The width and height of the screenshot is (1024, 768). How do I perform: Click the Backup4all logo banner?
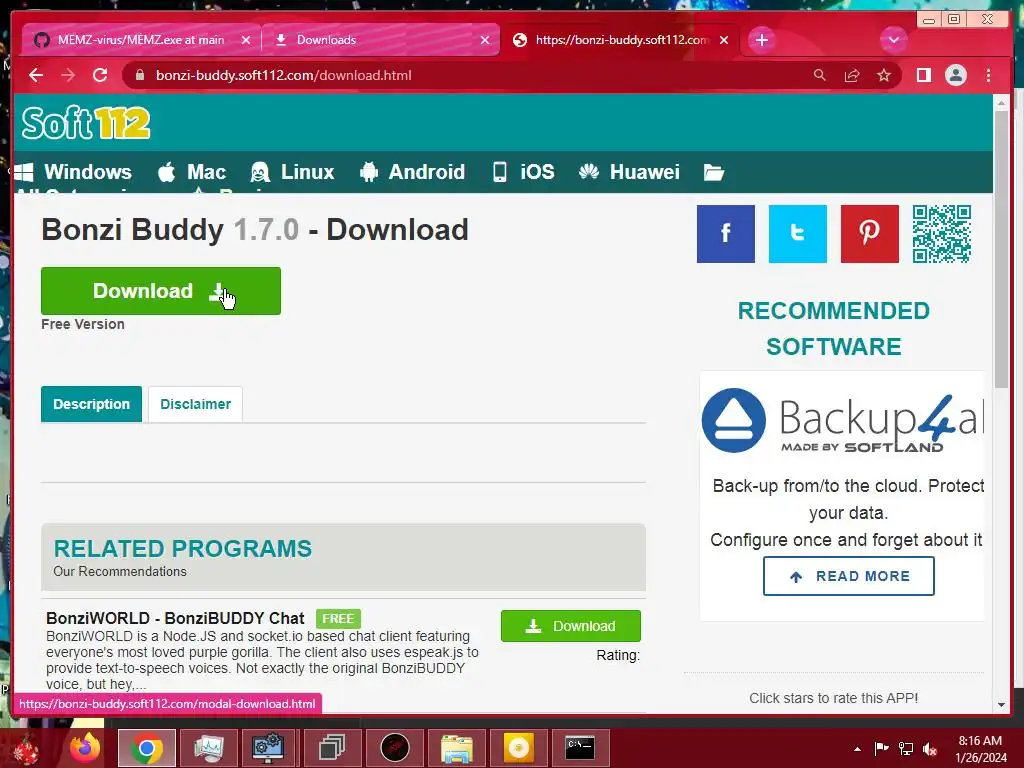pos(842,421)
